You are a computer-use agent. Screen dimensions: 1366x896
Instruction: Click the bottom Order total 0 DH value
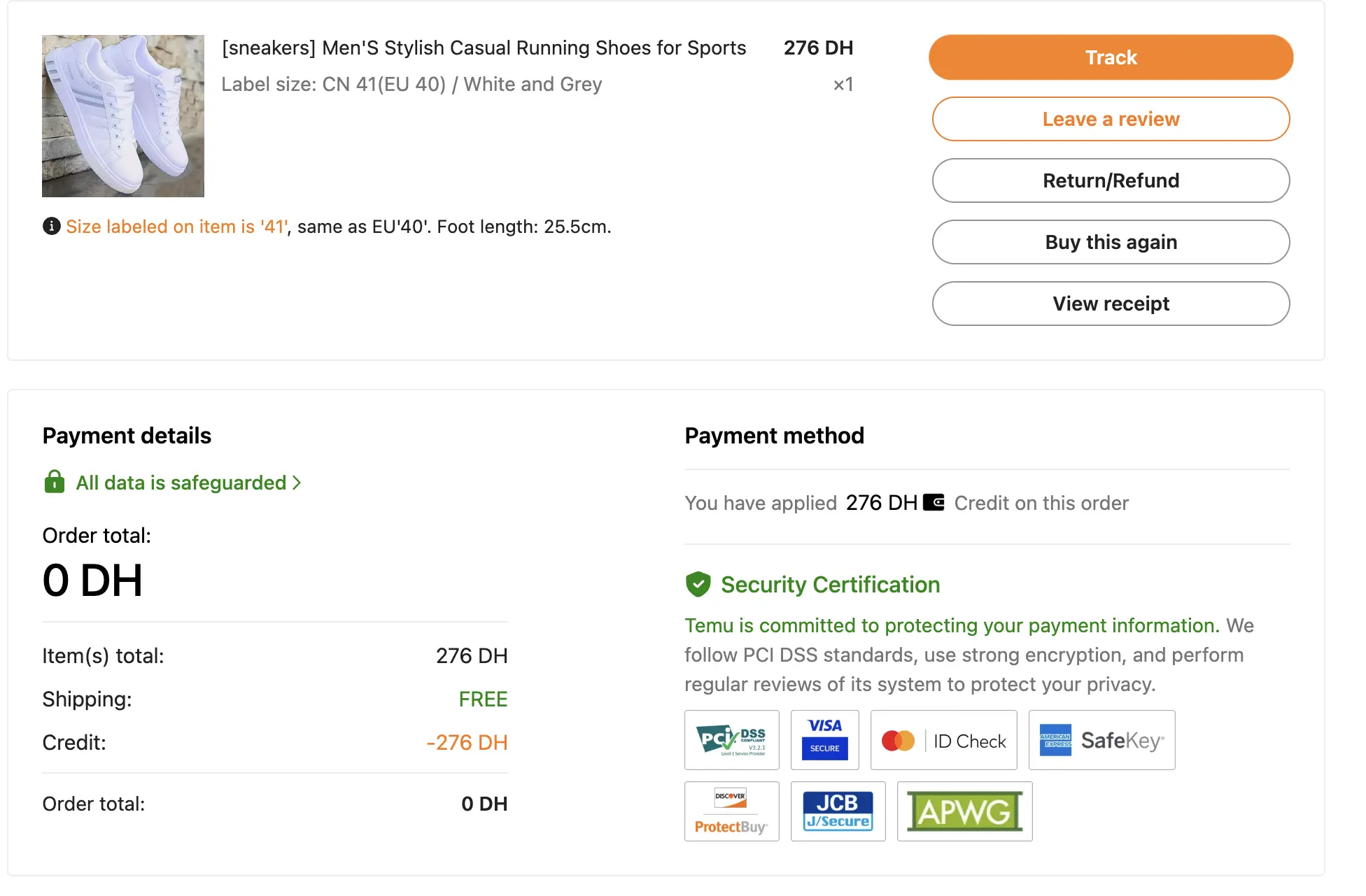pyautogui.click(x=484, y=804)
